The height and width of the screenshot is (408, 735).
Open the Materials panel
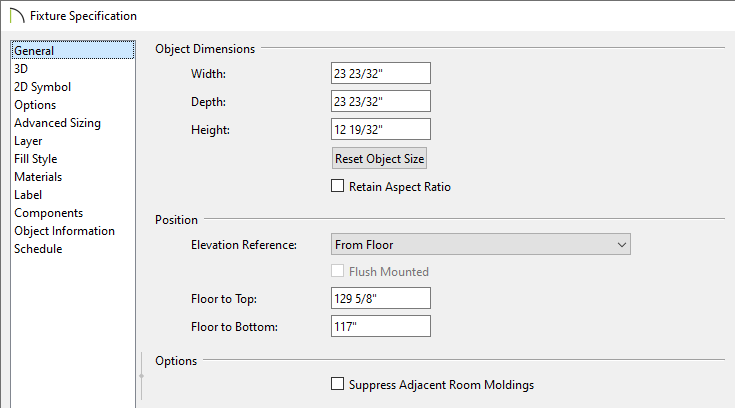point(38,177)
